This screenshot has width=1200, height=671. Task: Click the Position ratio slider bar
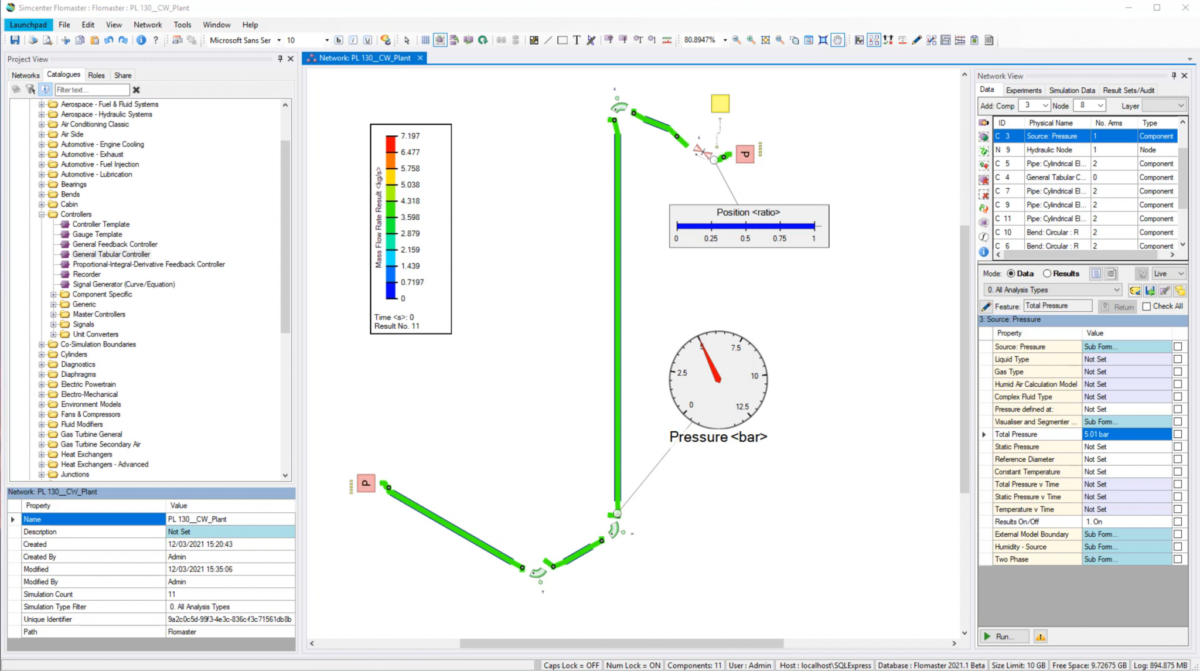pos(744,226)
